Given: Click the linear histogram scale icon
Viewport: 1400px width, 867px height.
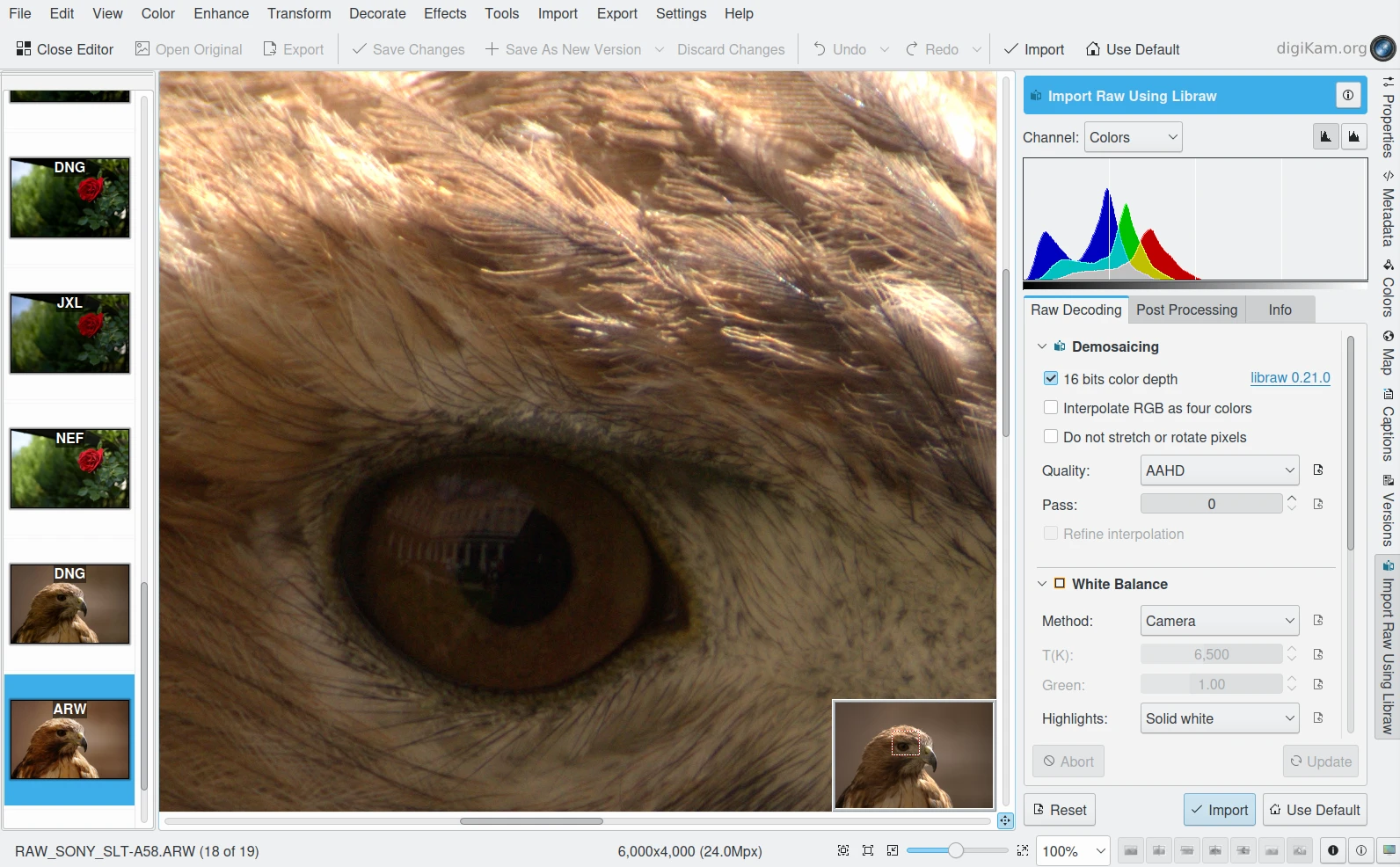Looking at the screenshot, I should pos(1325,136).
